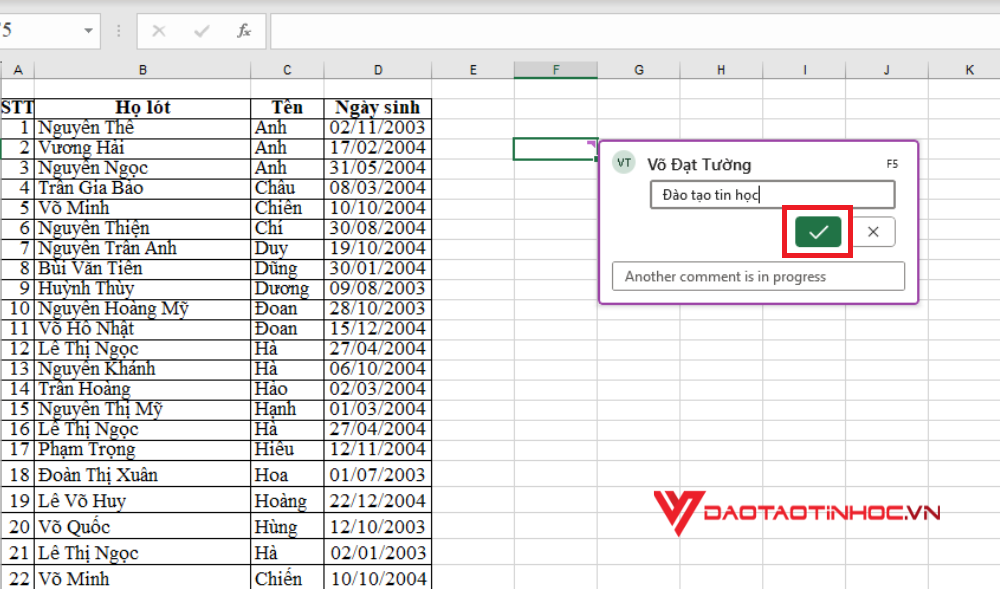
Task: Cancel the comment using the X button
Action: [x=872, y=231]
